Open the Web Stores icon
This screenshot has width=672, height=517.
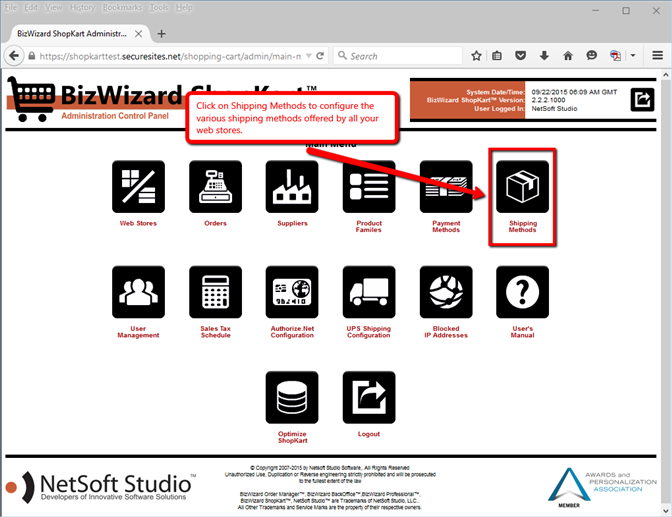point(138,186)
